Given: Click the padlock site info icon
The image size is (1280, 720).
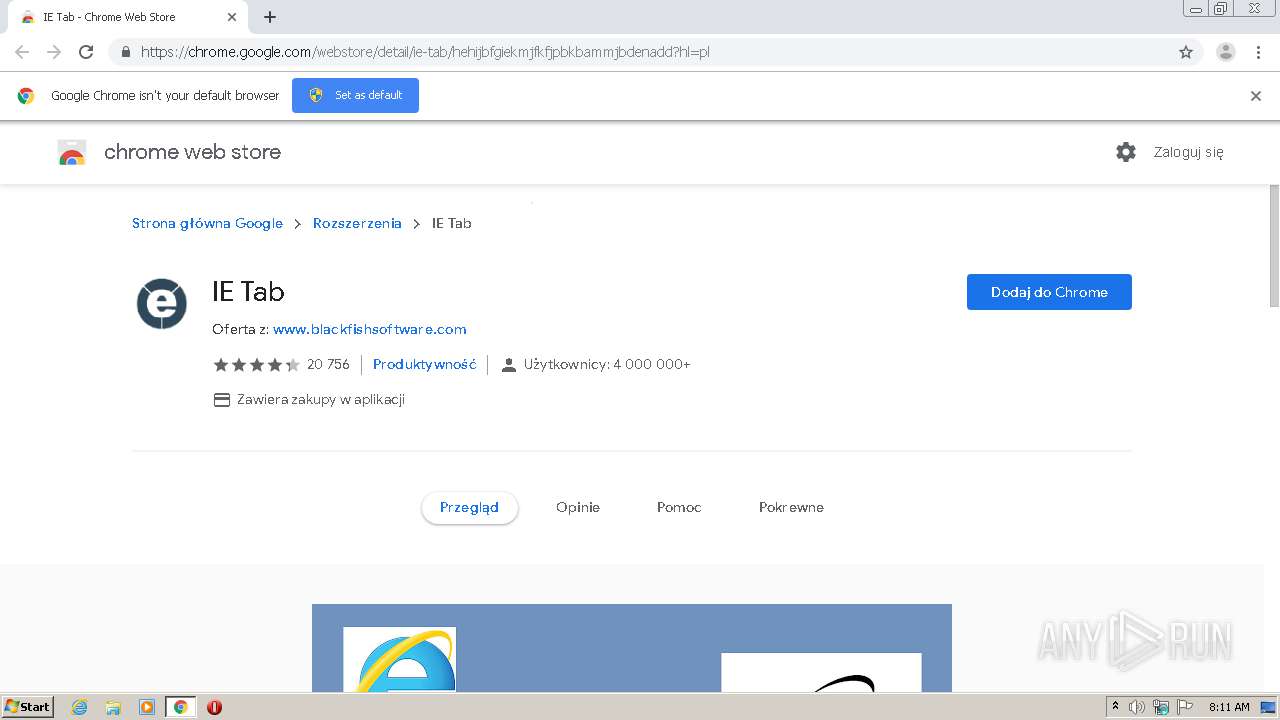Looking at the screenshot, I should point(125,52).
